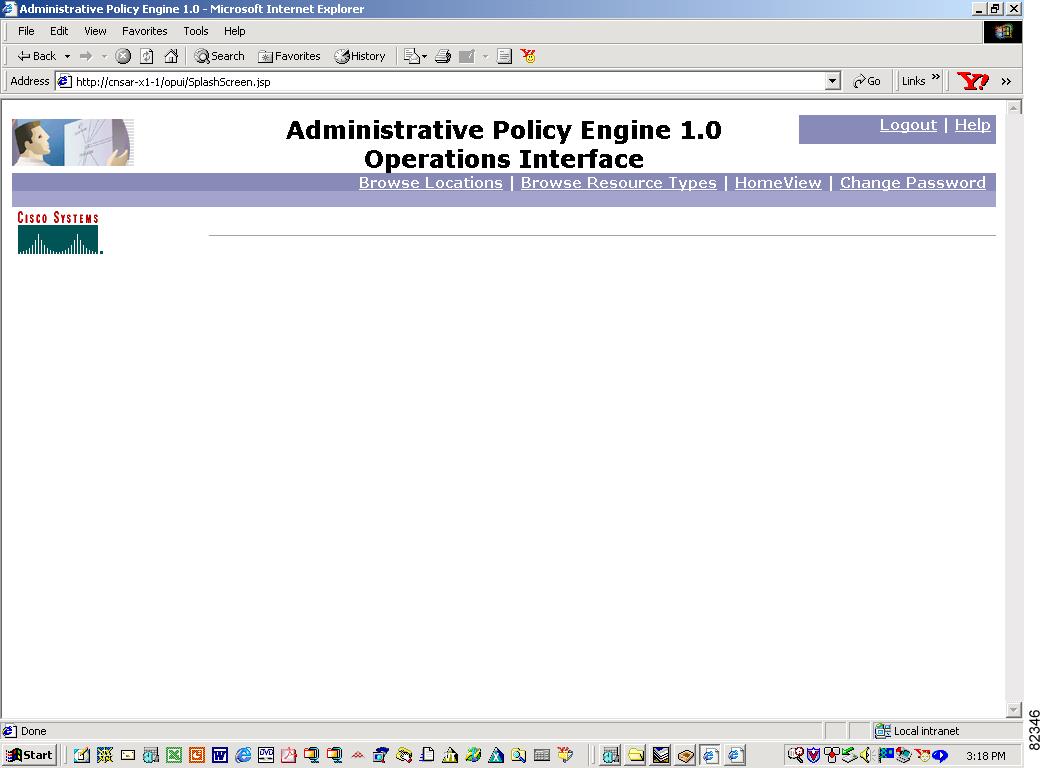Open the Mail icon dropdown arrow
The height and width of the screenshot is (768, 1042).
(425, 56)
